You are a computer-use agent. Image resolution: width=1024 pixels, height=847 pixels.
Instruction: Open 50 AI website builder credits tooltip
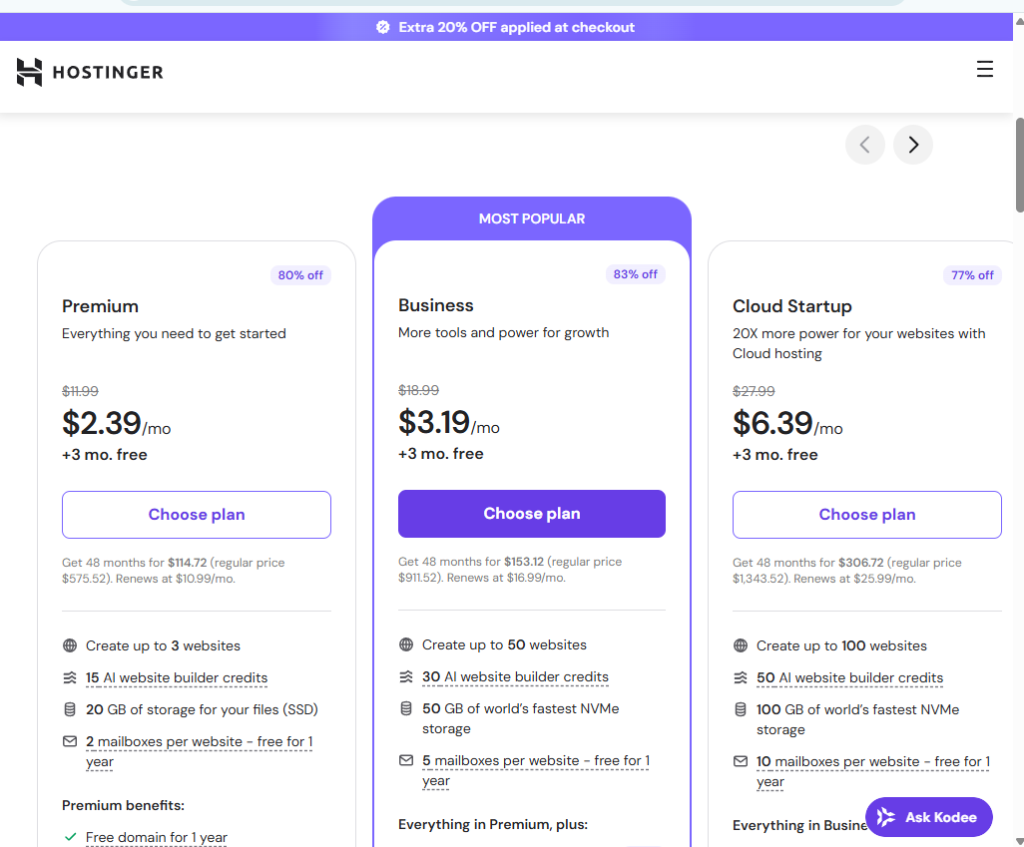point(850,678)
